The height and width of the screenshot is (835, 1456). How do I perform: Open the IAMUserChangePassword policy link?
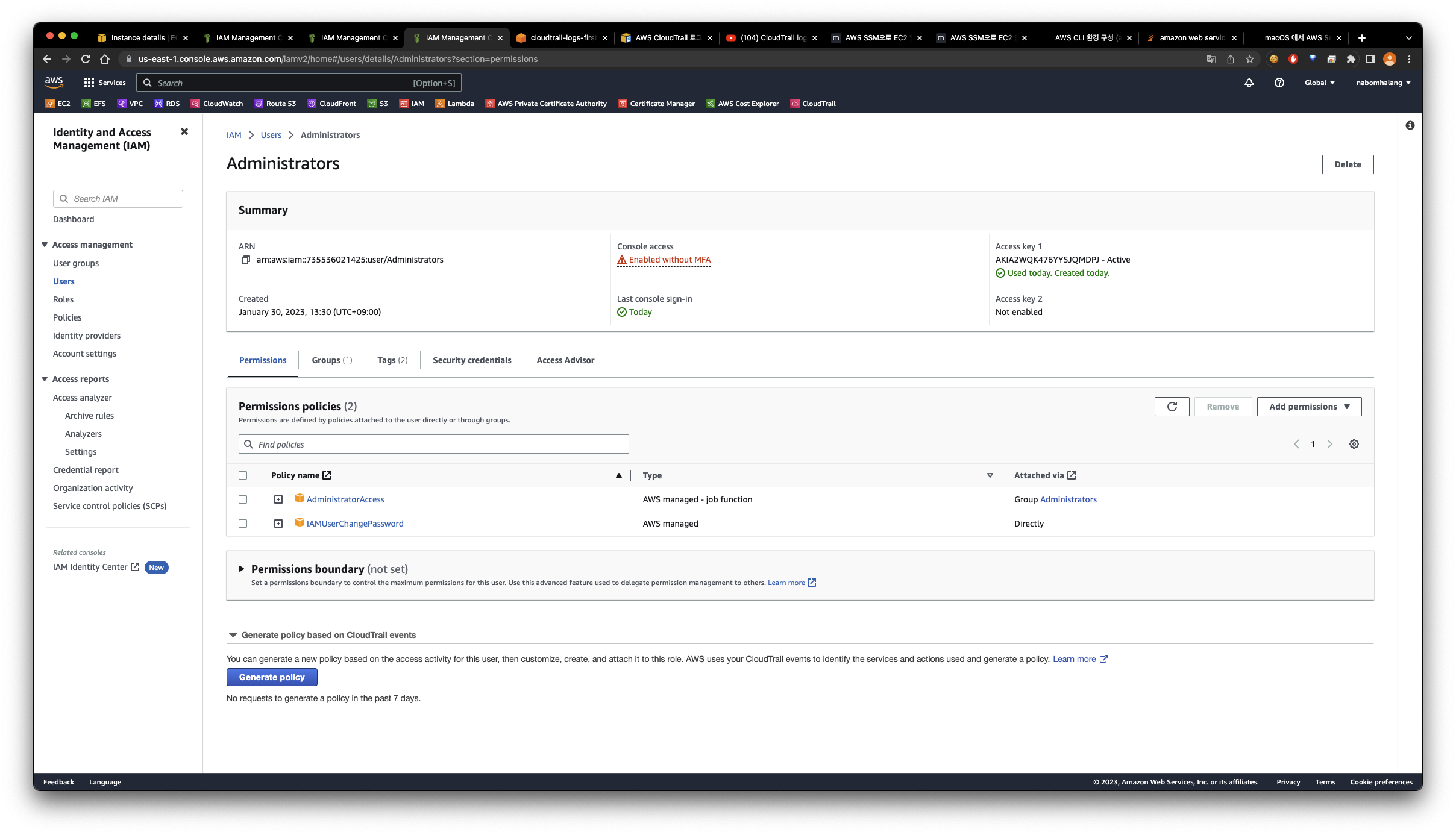(x=355, y=524)
